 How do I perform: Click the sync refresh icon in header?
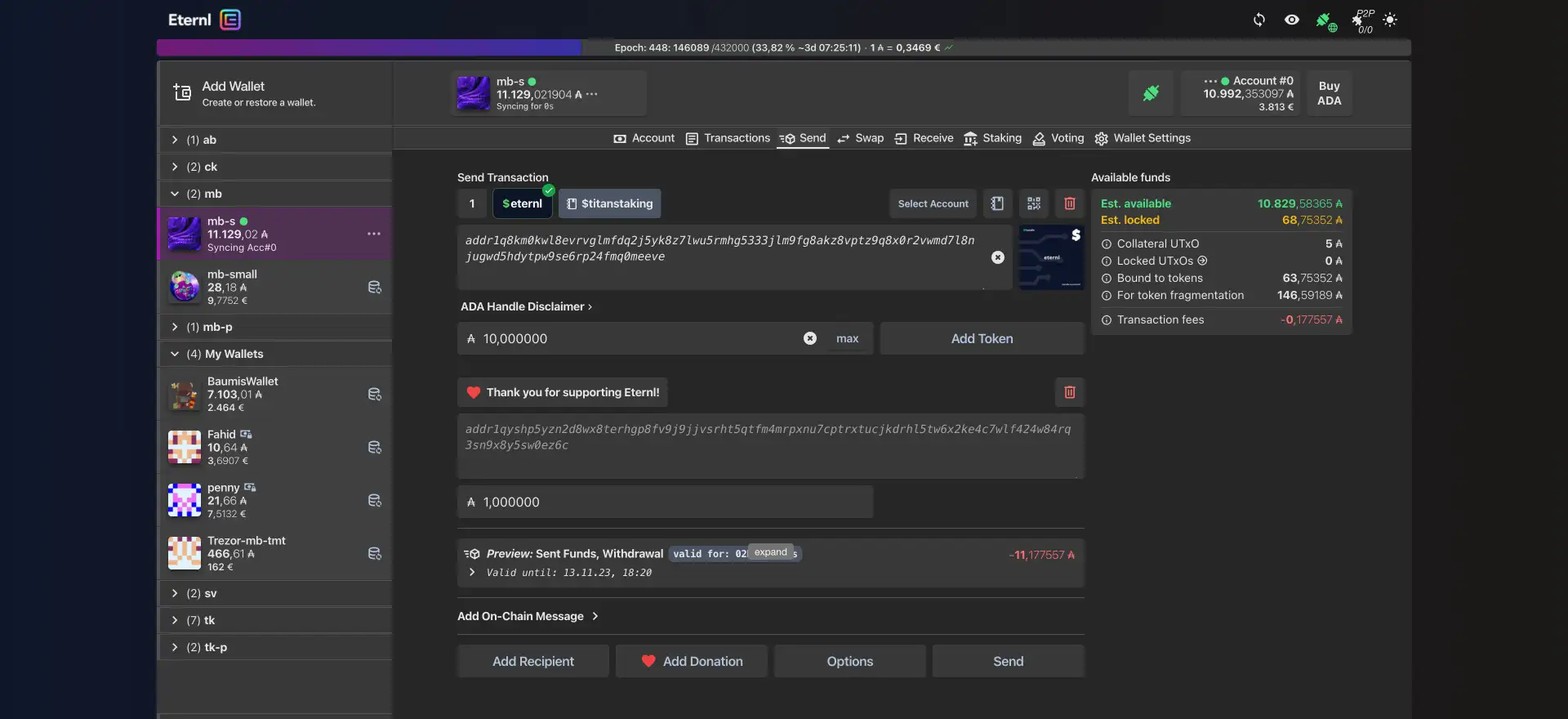click(x=1258, y=20)
